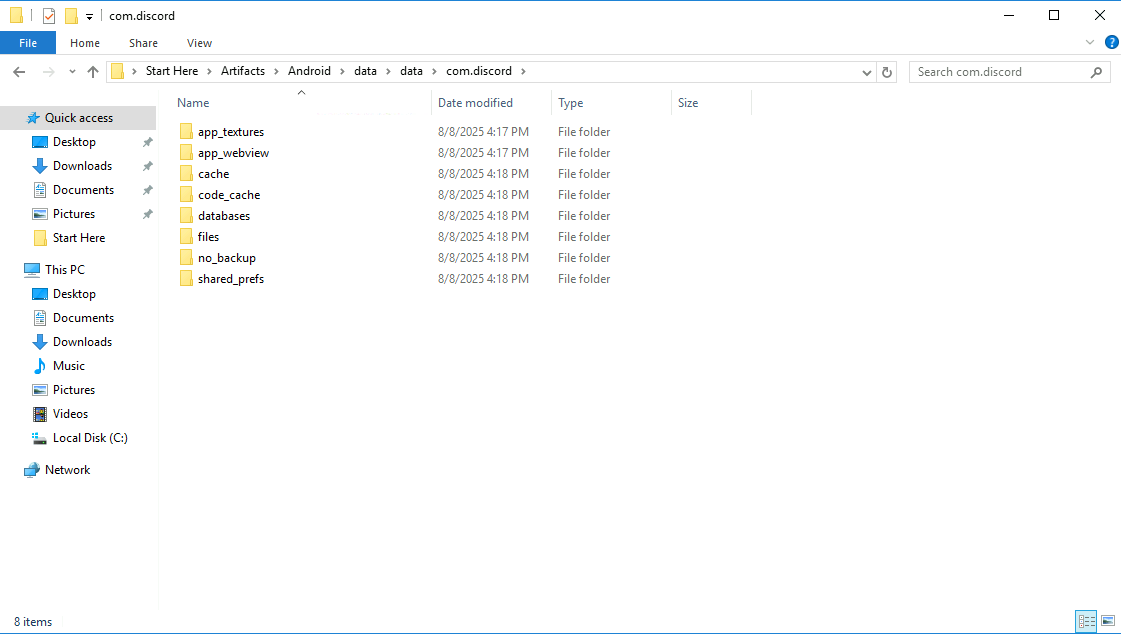Open the recent locations dropdown
The width and height of the screenshot is (1121, 634).
pyautogui.click(x=72, y=71)
